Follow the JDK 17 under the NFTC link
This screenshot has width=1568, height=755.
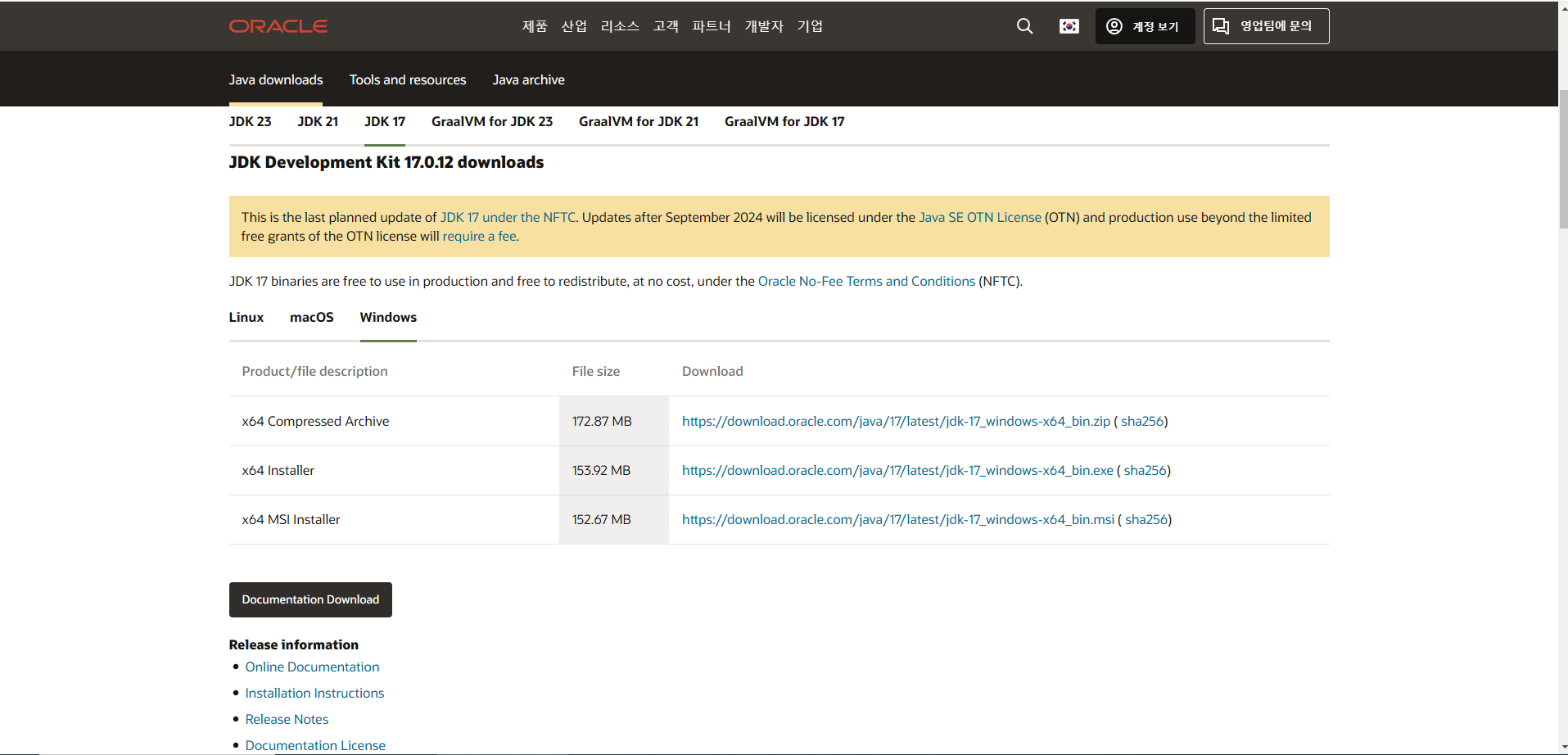508,217
